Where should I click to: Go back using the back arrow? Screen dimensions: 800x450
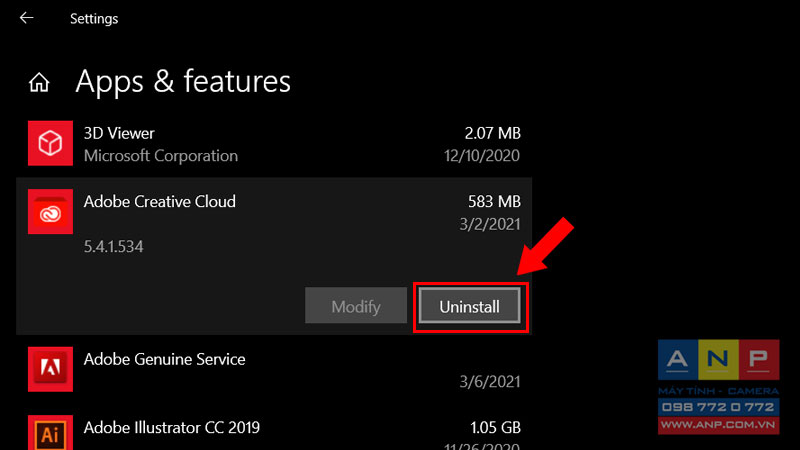pos(27,18)
